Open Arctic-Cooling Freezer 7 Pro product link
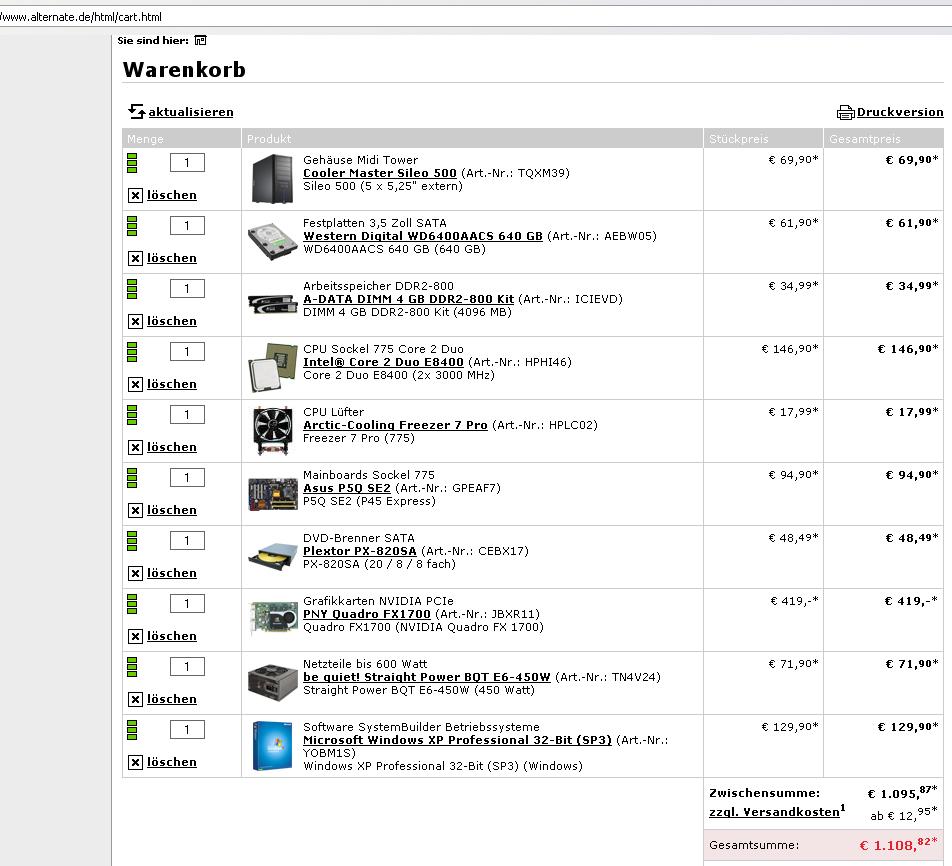952x866 pixels. [395, 426]
